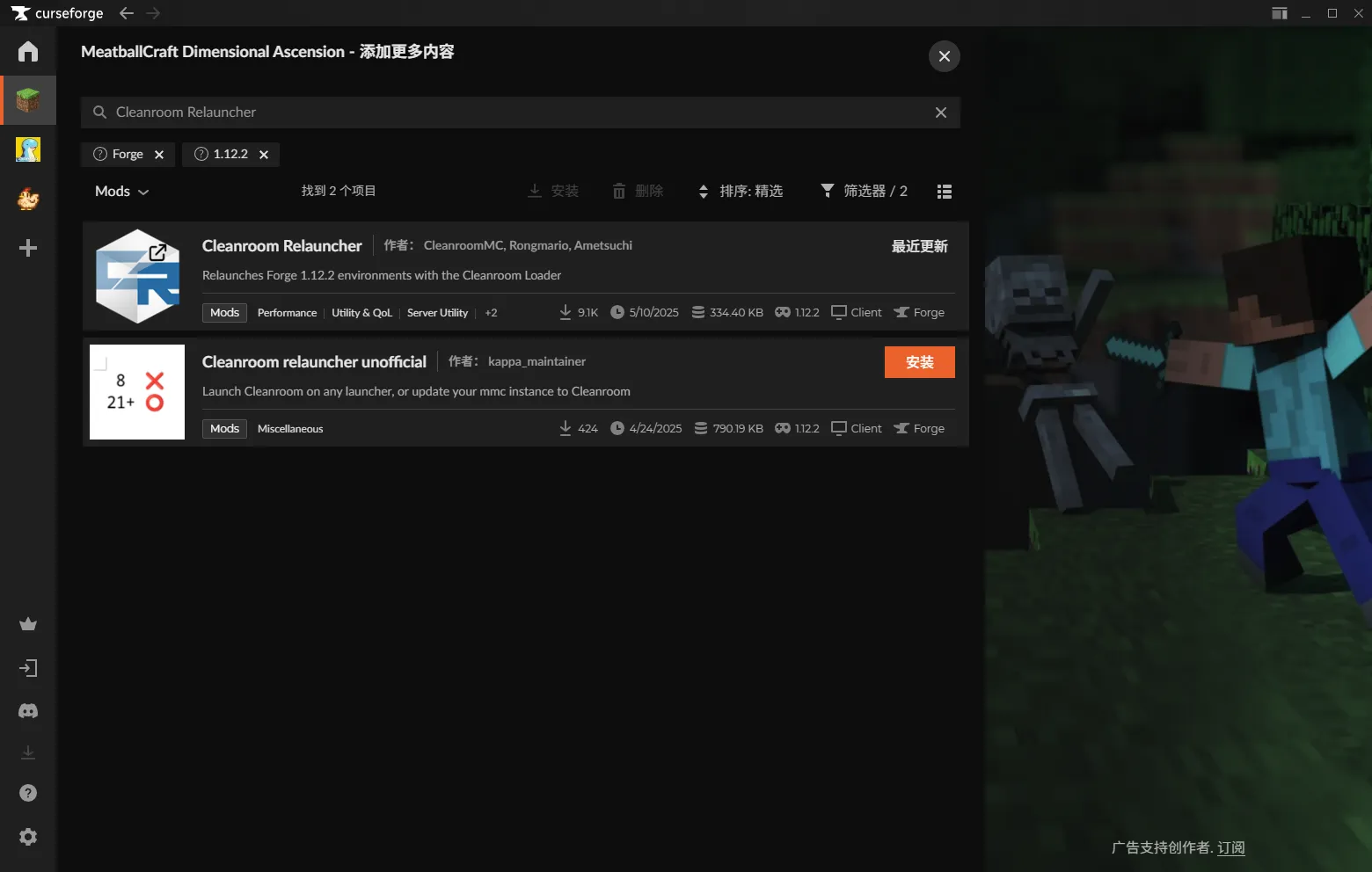The height and width of the screenshot is (872, 1372).
Task: Click the help icon on Forge chip
Action: pos(100,154)
